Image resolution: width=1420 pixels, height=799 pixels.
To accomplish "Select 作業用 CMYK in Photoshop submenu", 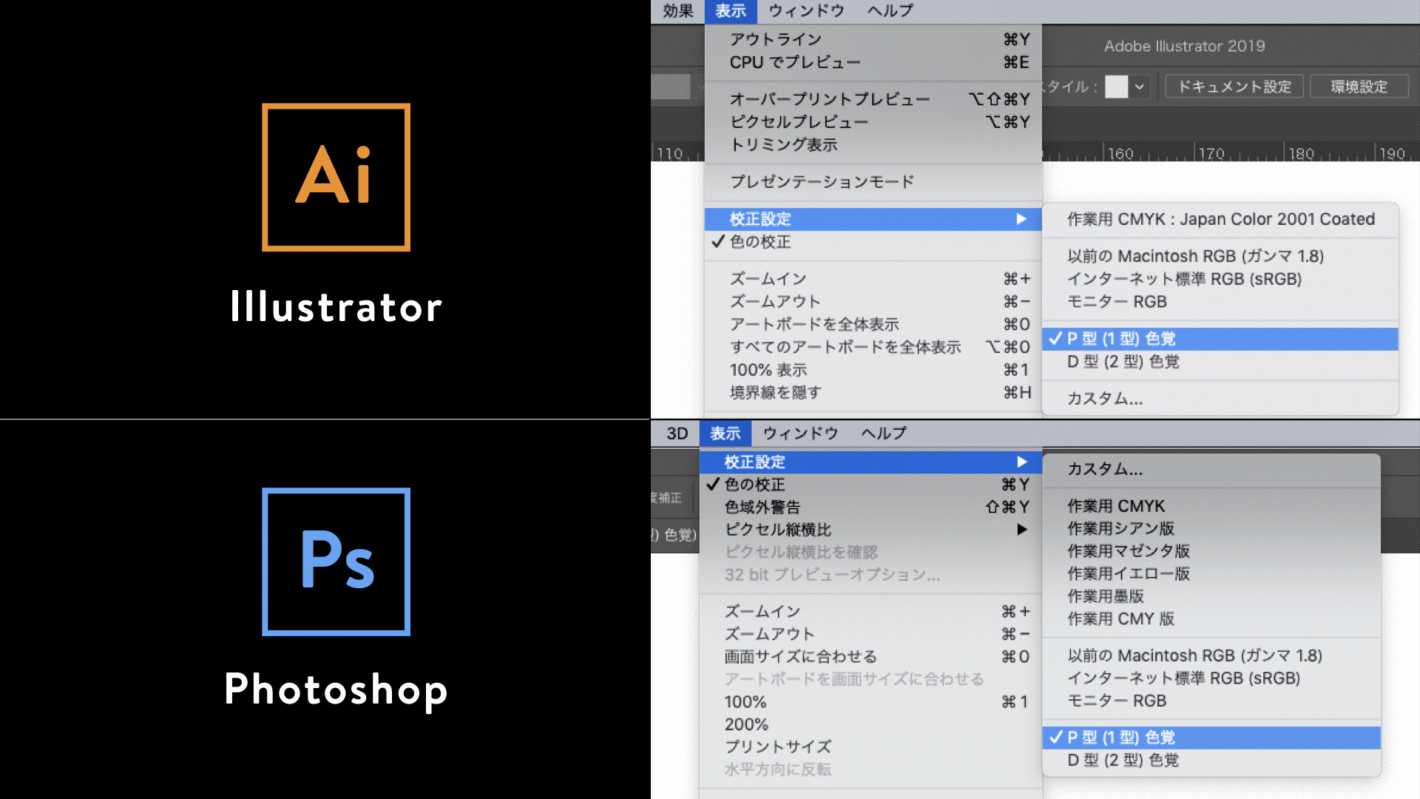I will coord(1212,506).
